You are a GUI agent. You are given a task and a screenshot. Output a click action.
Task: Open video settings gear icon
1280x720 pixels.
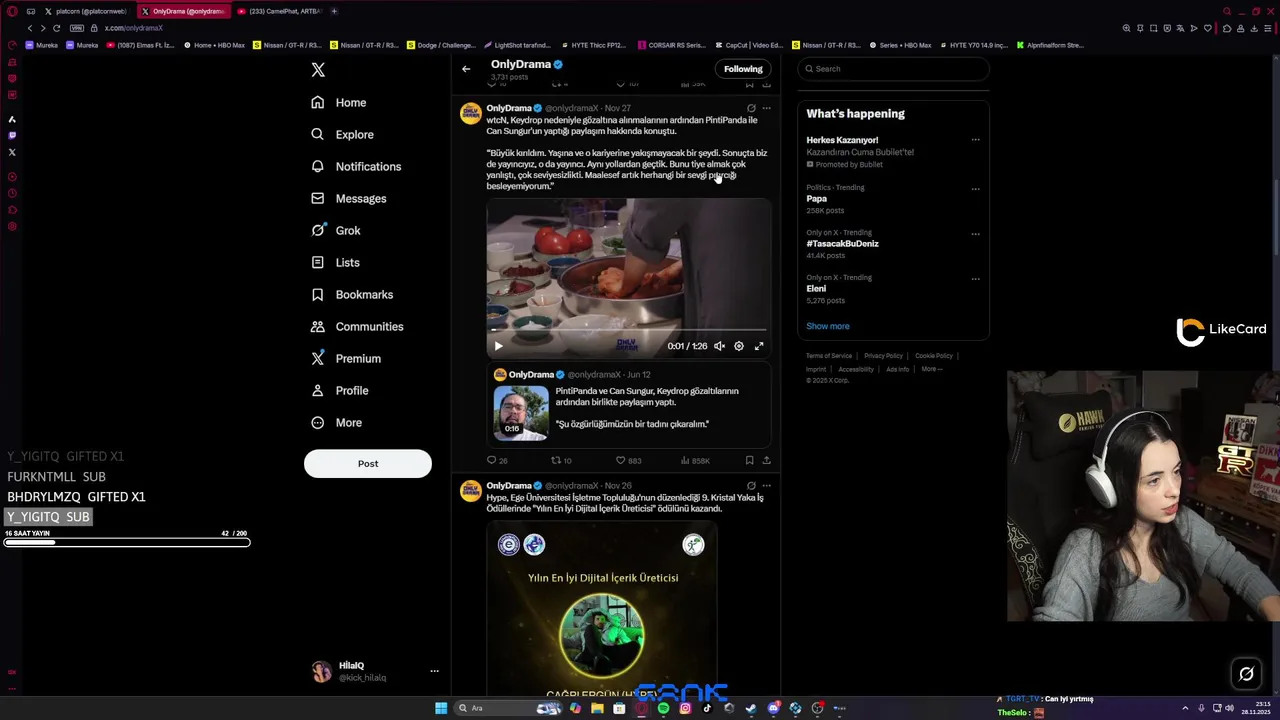[739, 346]
